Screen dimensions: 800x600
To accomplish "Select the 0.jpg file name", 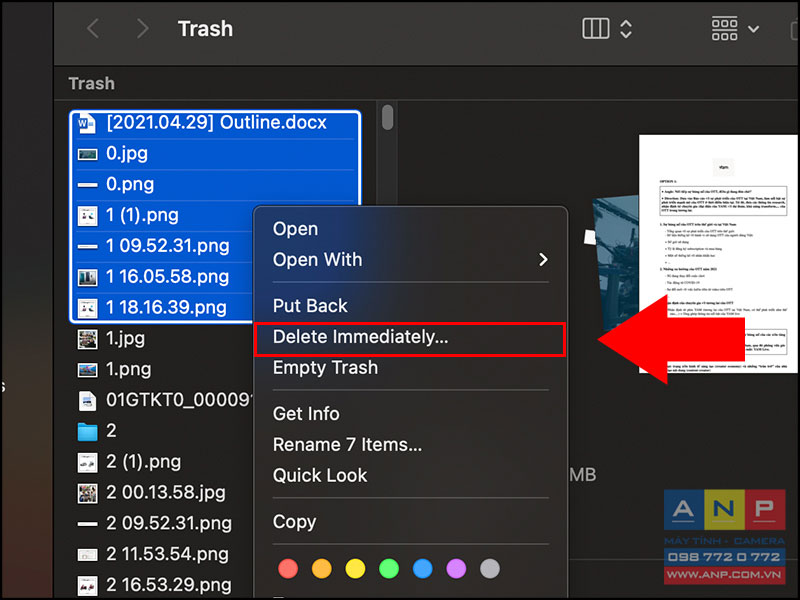I will pos(127,154).
